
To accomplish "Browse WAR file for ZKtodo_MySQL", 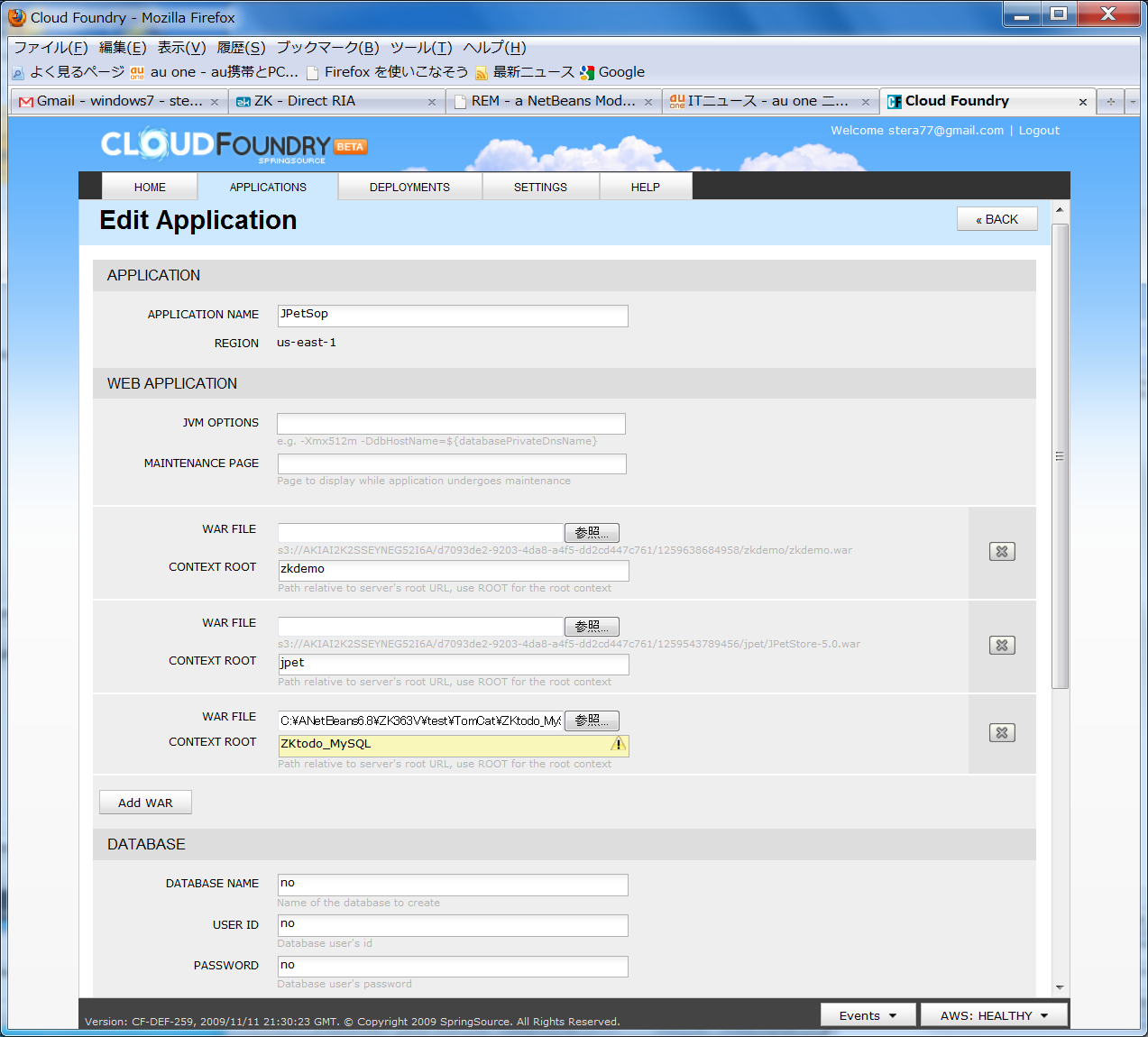I will coord(592,720).
